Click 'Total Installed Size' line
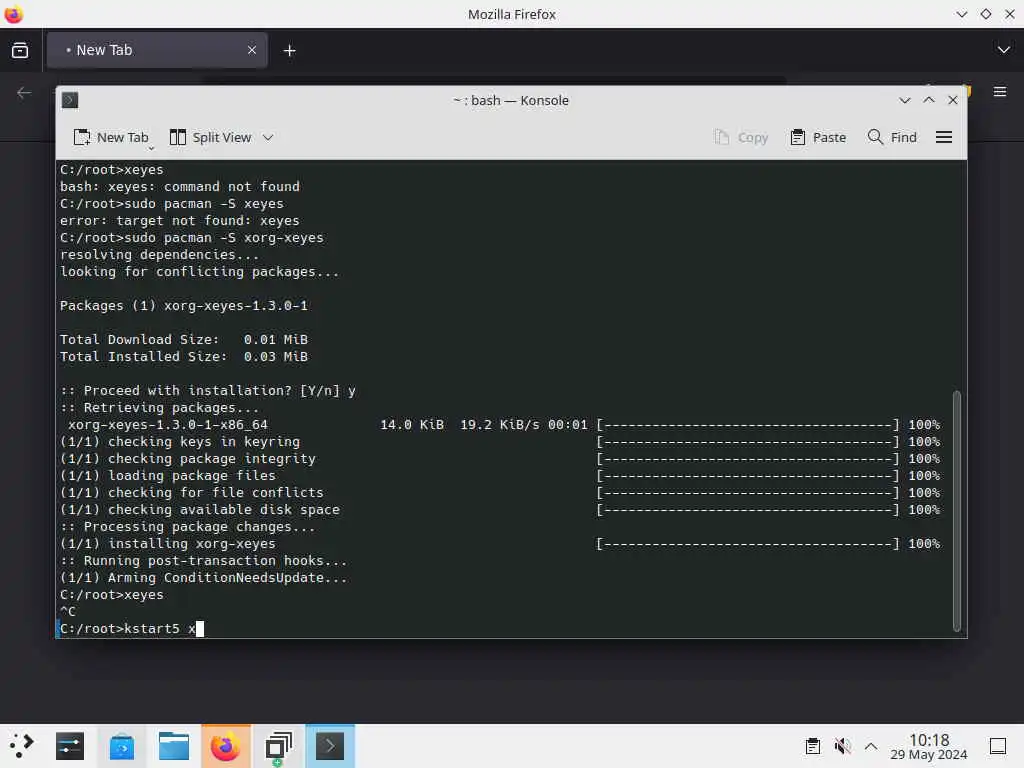The image size is (1024, 768). pyautogui.click(x=184, y=357)
